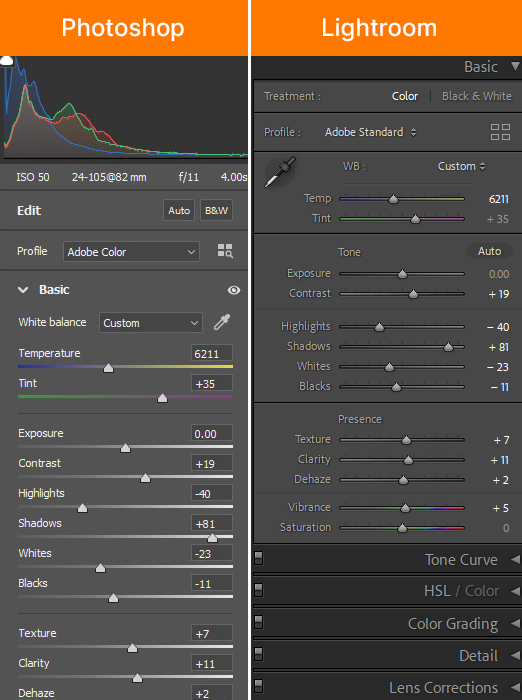Expand the Lens Corrections panel arrow
The height and width of the screenshot is (700, 522).
click(x=515, y=688)
